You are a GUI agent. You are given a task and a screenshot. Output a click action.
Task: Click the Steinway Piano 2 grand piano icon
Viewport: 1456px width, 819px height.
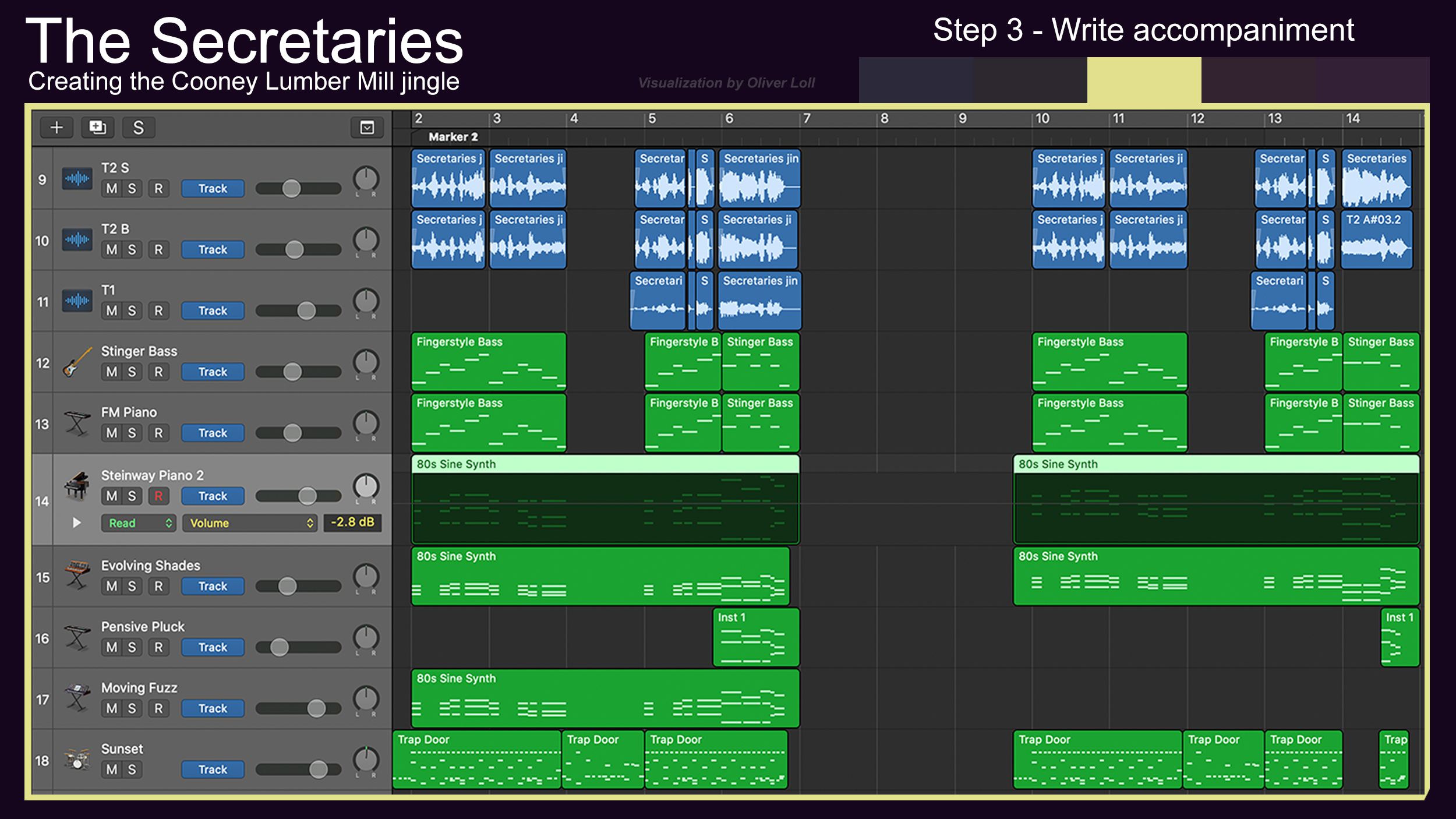pyautogui.click(x=77, y=485)
